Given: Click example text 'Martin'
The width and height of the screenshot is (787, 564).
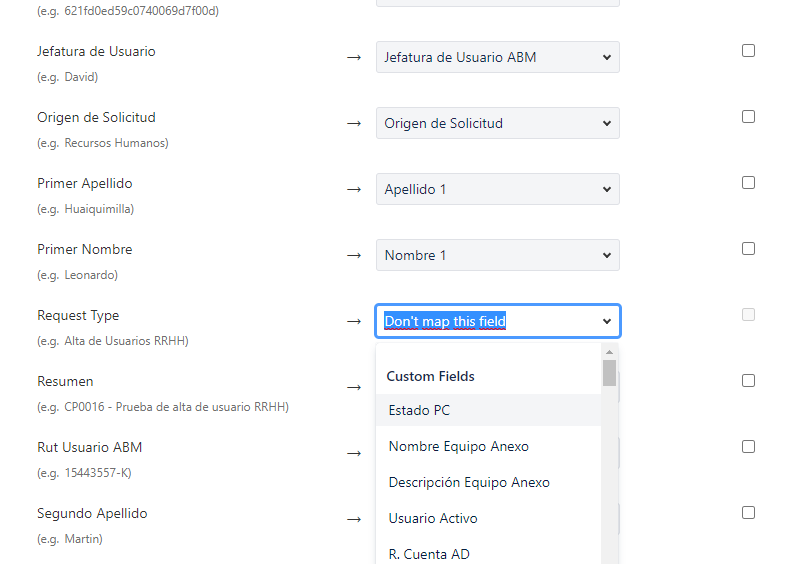Looking at the screenshot, I should [x=82, y=539].
